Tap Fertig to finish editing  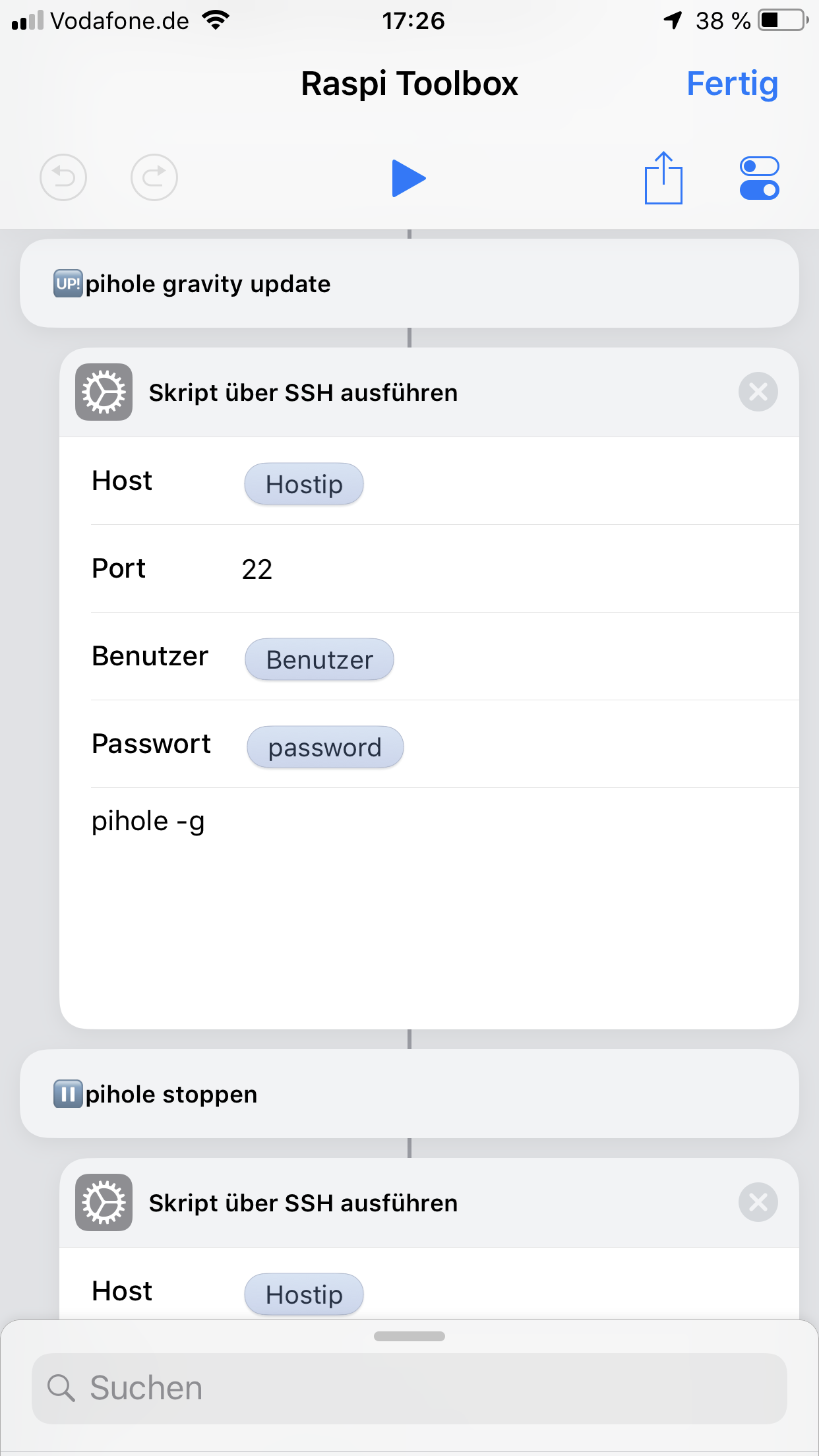[732, 84]
